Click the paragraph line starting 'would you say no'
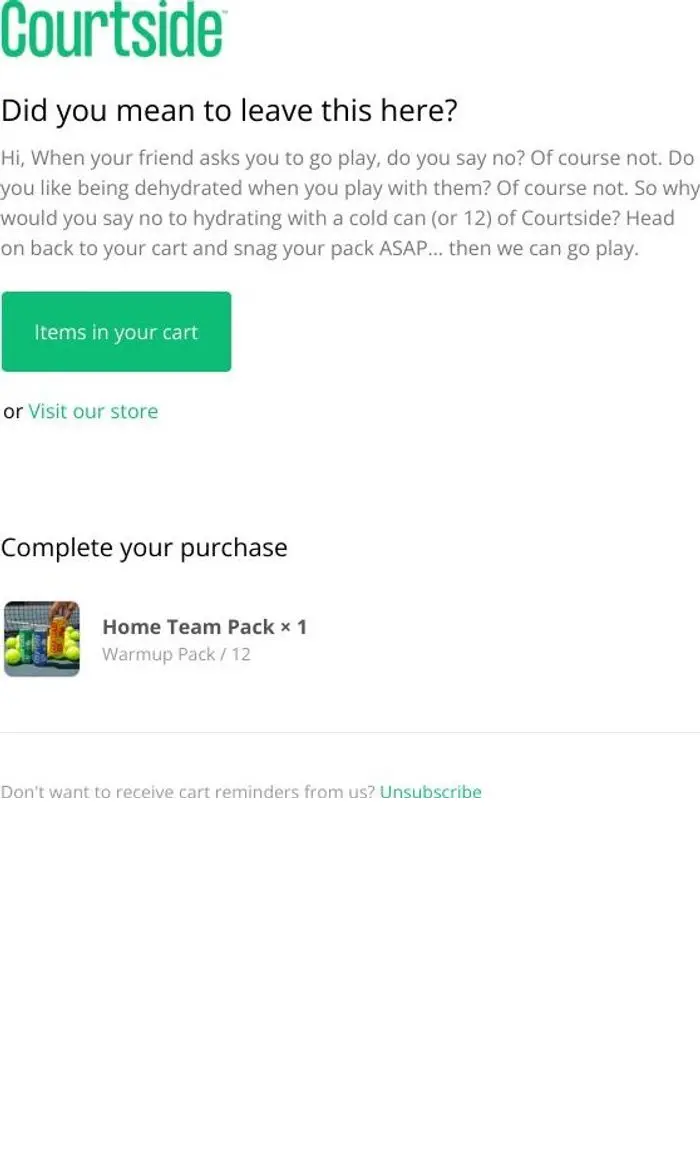Image resolution: width=700 pixels, height=1167 pixels. [338, 219]
